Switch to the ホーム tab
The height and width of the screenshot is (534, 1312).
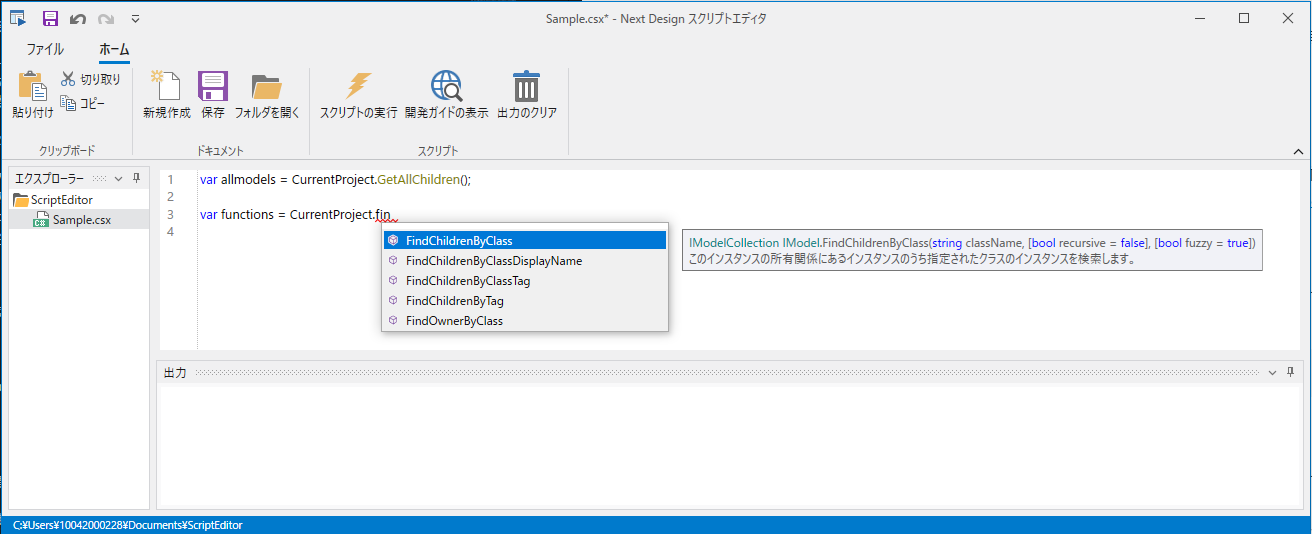click(114, 49)
